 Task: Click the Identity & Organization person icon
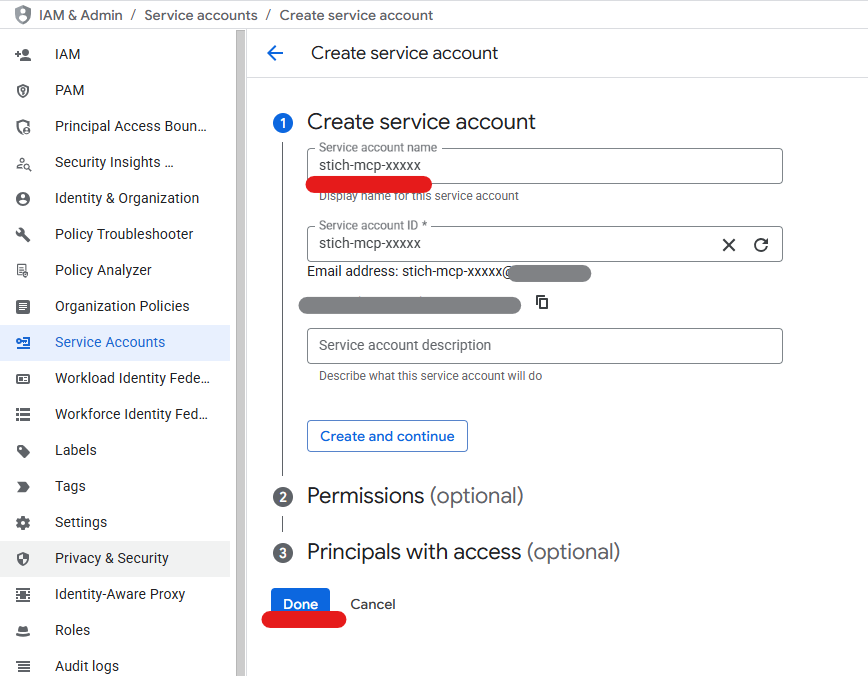click(23, 199)
